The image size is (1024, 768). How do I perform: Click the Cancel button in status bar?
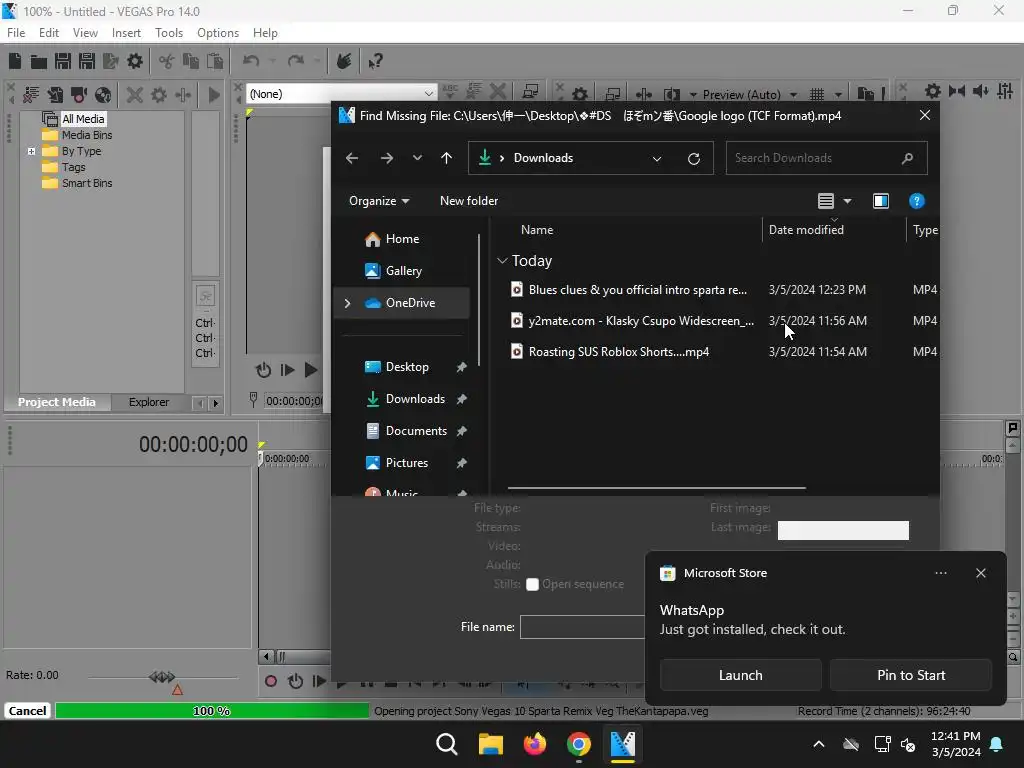point(27,711)
